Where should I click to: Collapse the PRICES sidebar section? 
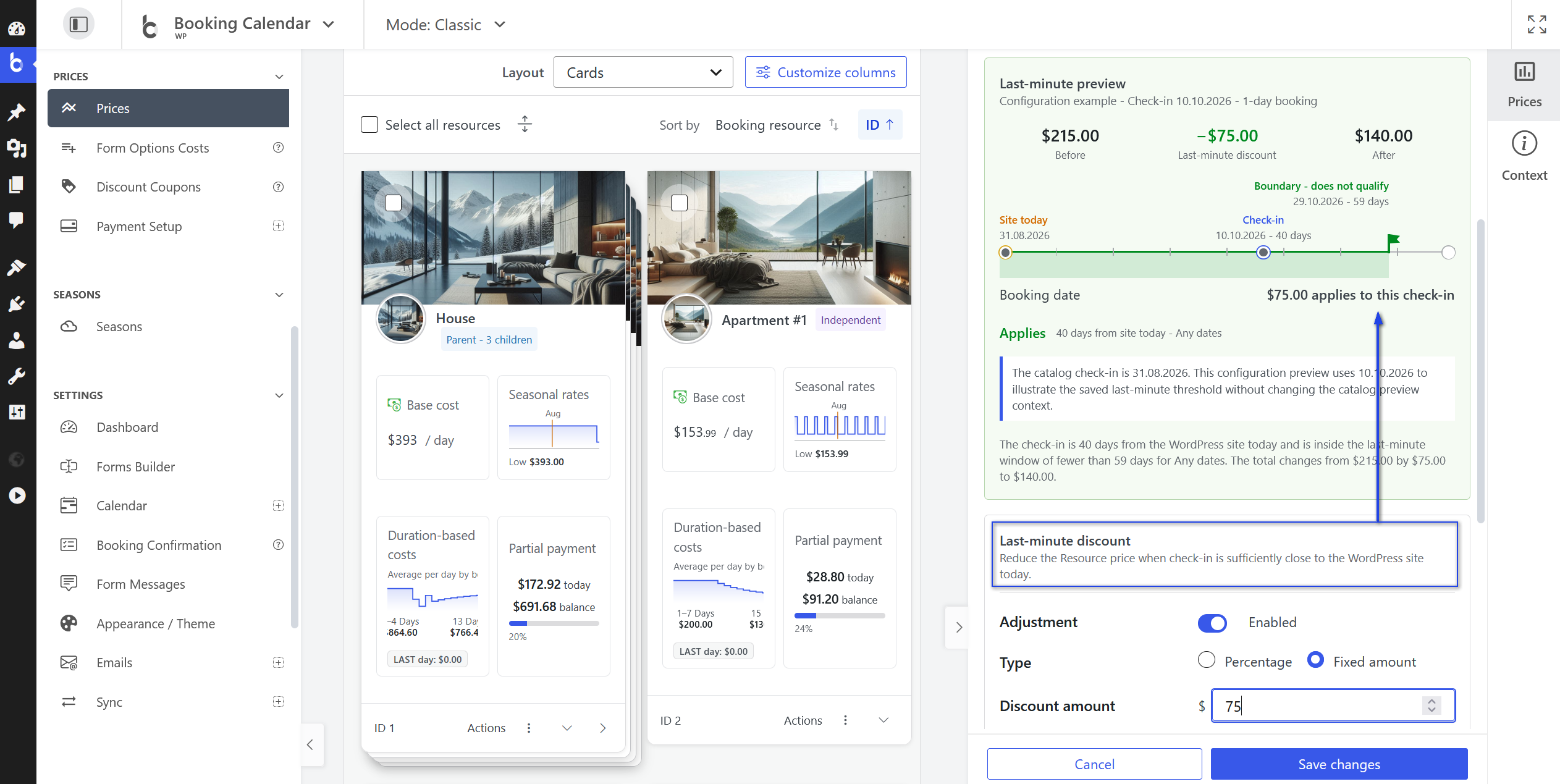[x=279, y=77]
